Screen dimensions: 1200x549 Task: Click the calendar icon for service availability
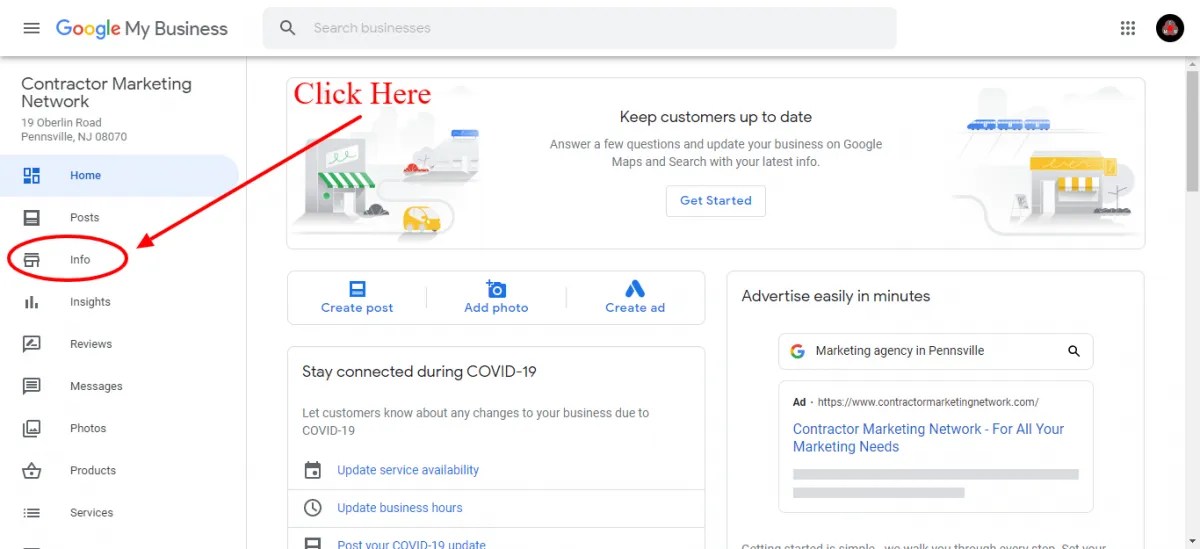click(x=313, y=470)
